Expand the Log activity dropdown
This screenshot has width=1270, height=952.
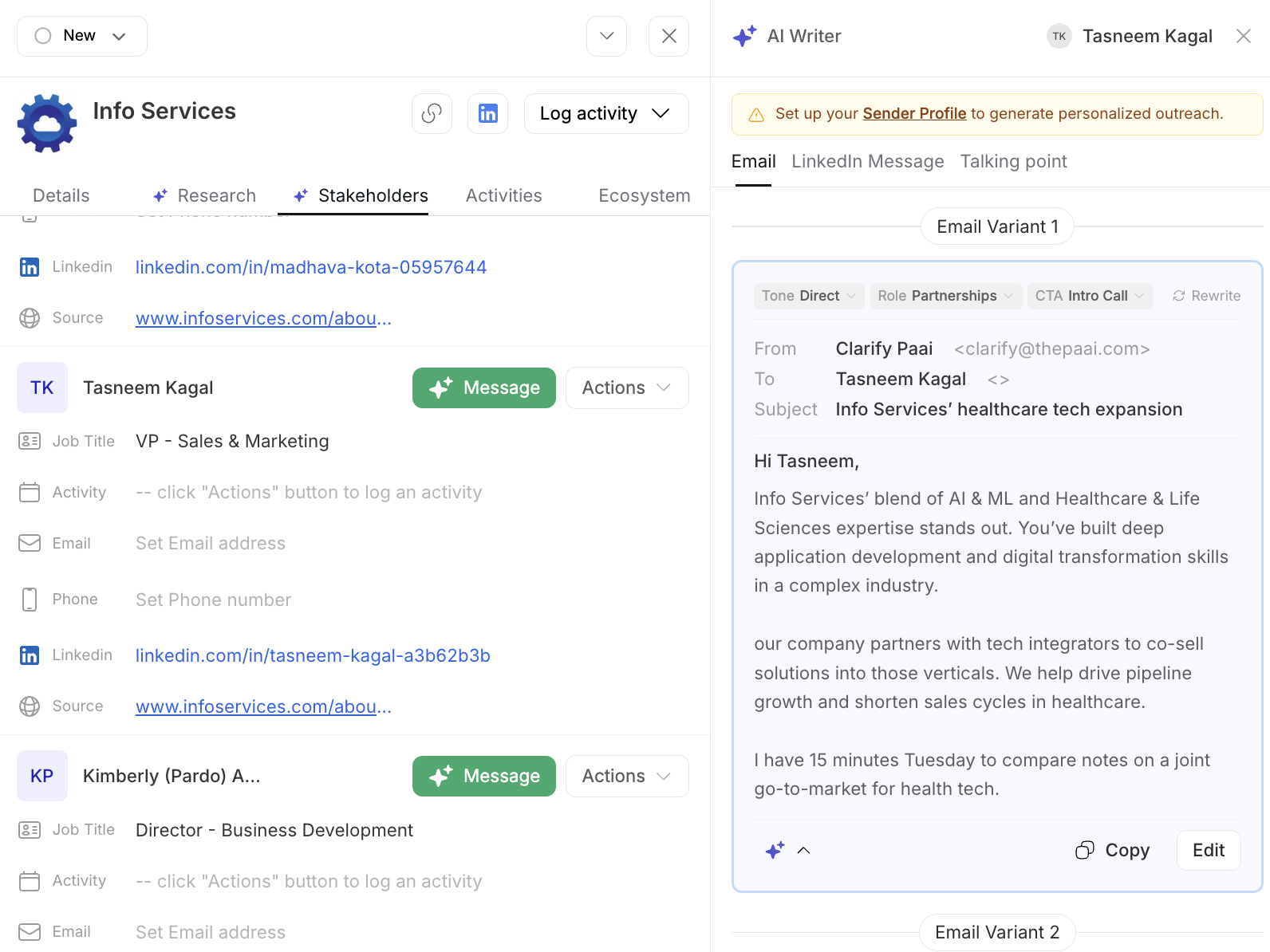606,113
